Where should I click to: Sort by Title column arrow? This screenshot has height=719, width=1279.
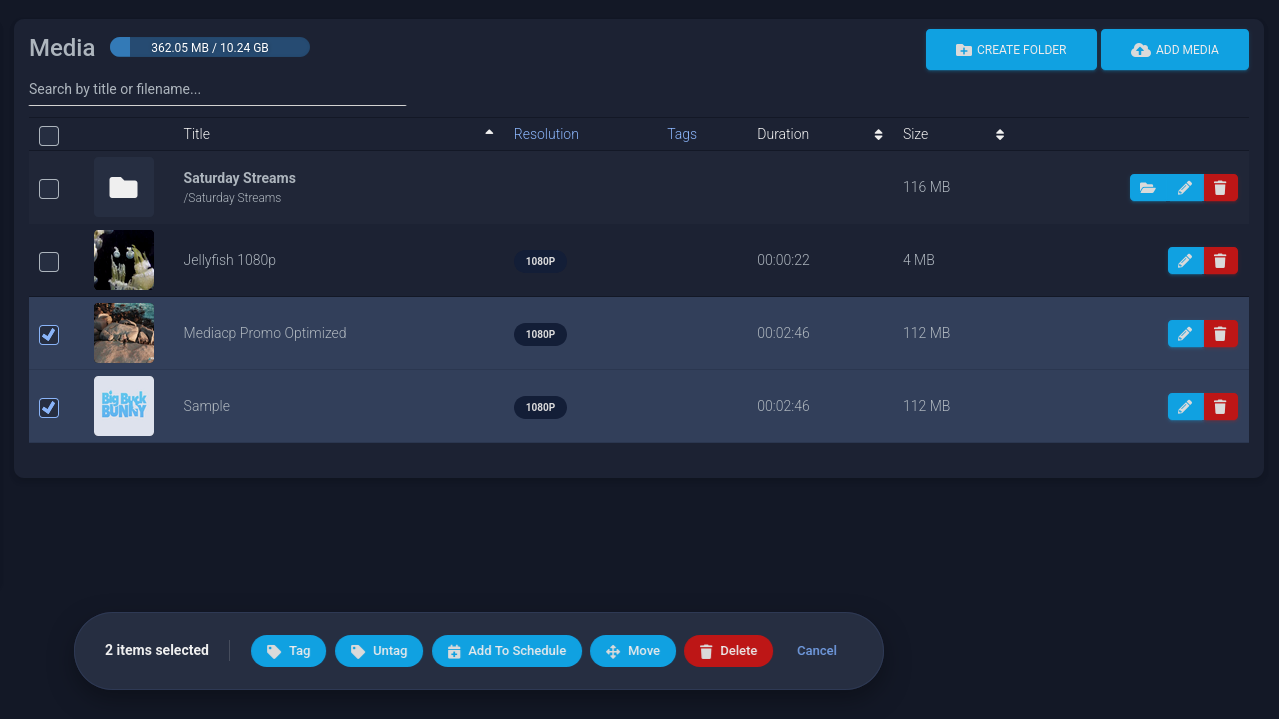pyautogui.click(x=489, y=132)
